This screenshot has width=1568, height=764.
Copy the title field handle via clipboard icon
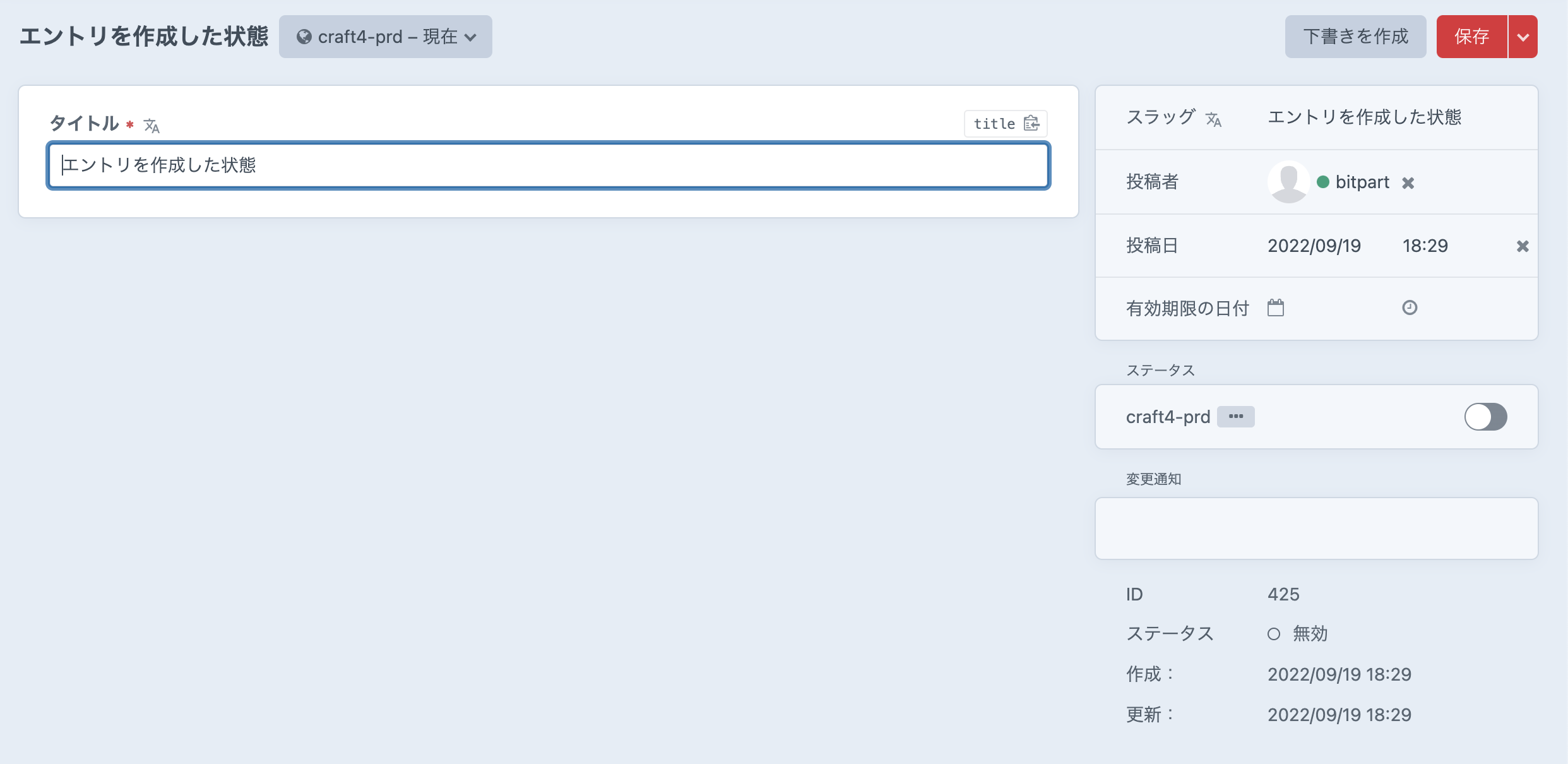coord(1031,124)
